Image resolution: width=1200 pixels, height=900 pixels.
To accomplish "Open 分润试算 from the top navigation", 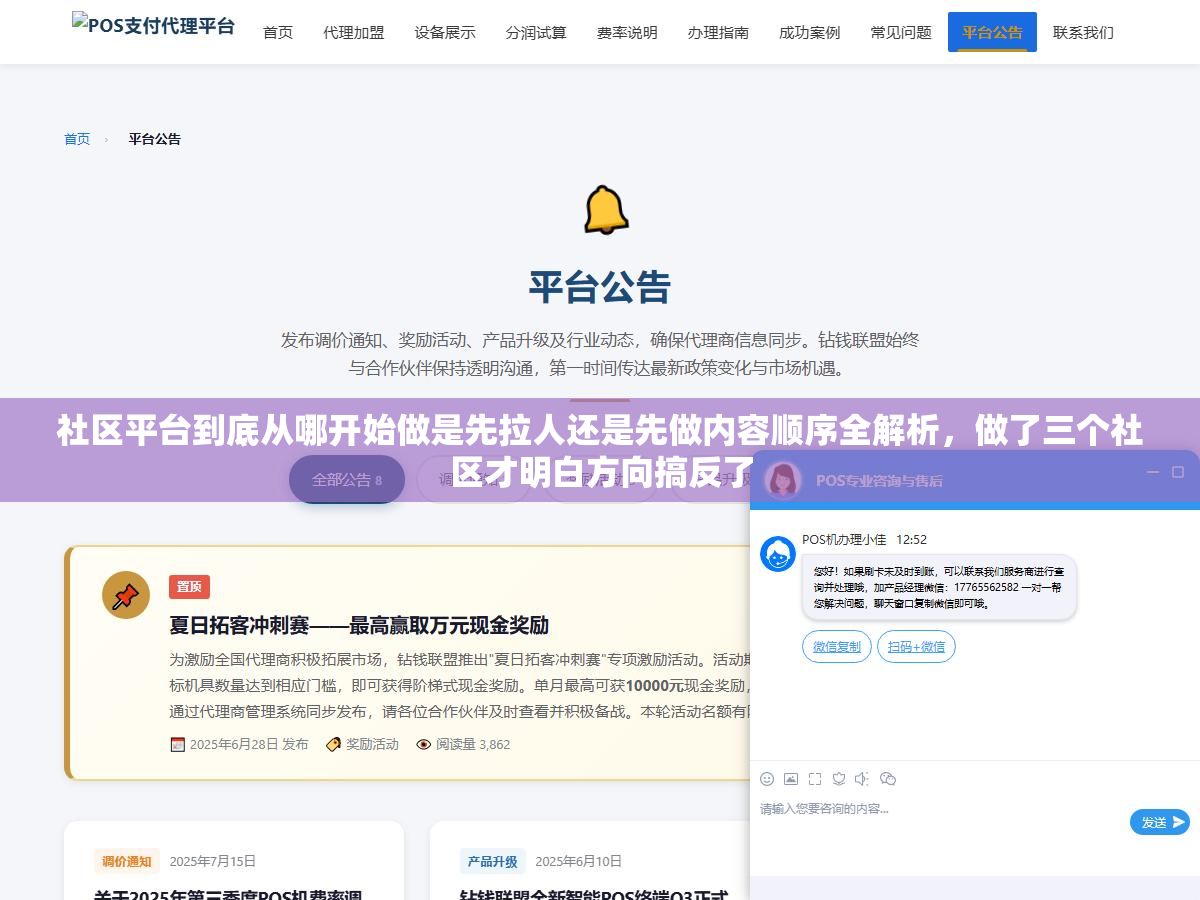I will [536, 32].
